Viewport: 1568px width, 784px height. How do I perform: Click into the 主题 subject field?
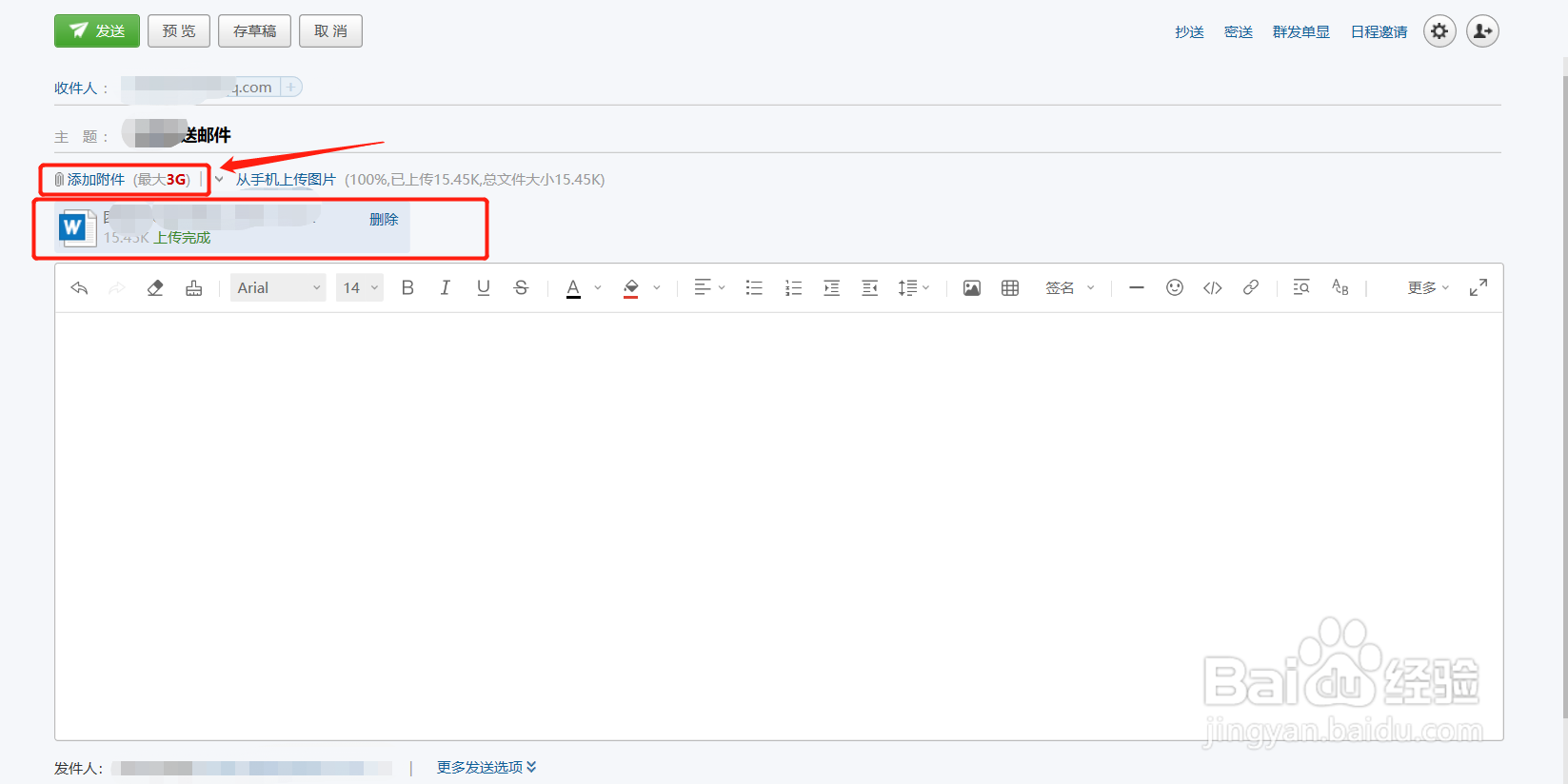(809, 135)
